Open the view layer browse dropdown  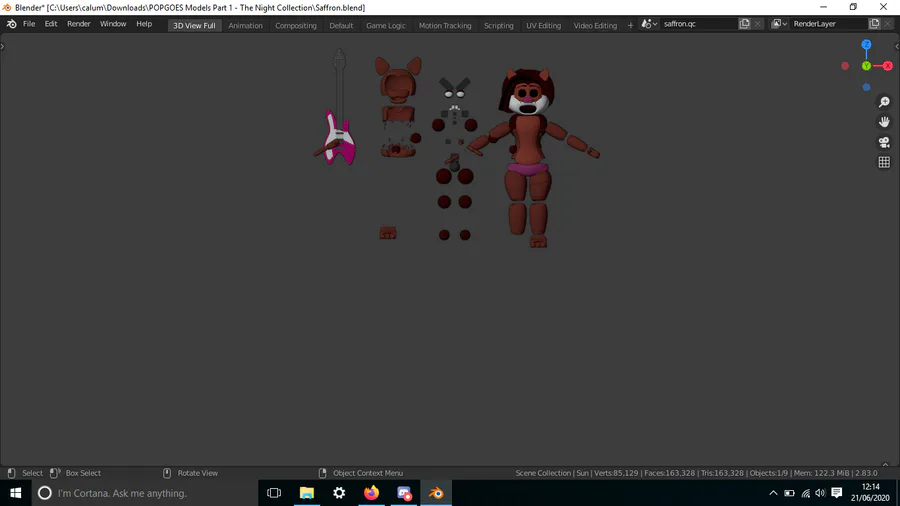tap(779, 24)
